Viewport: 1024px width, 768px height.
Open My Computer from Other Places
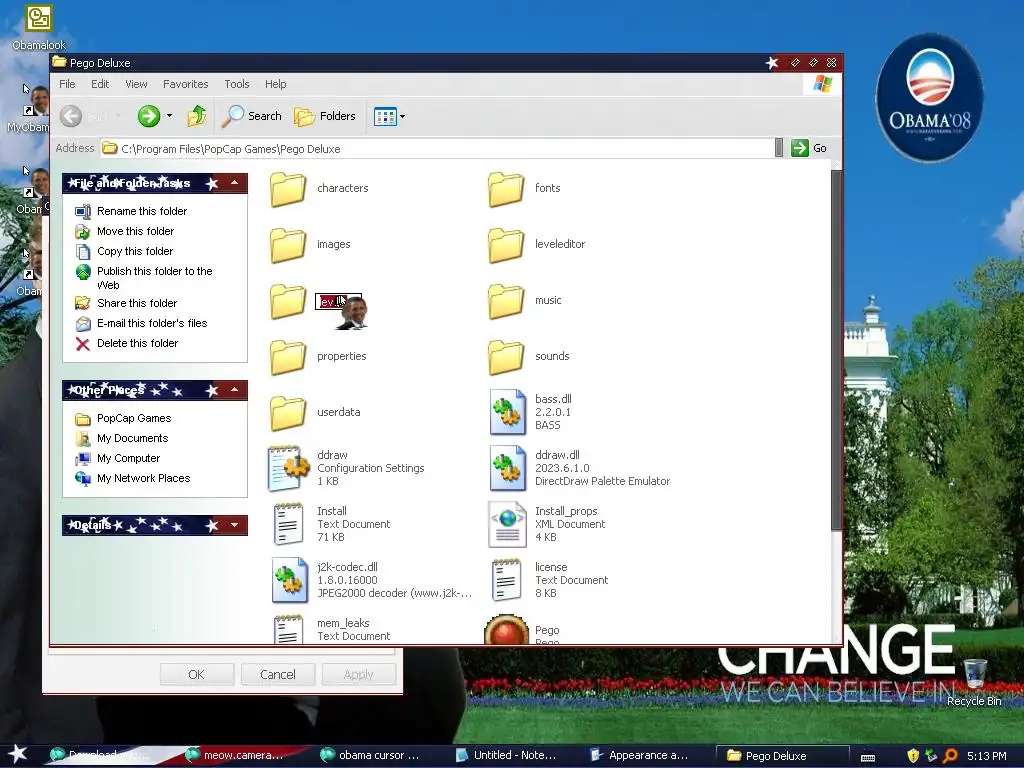coord(129,458)
